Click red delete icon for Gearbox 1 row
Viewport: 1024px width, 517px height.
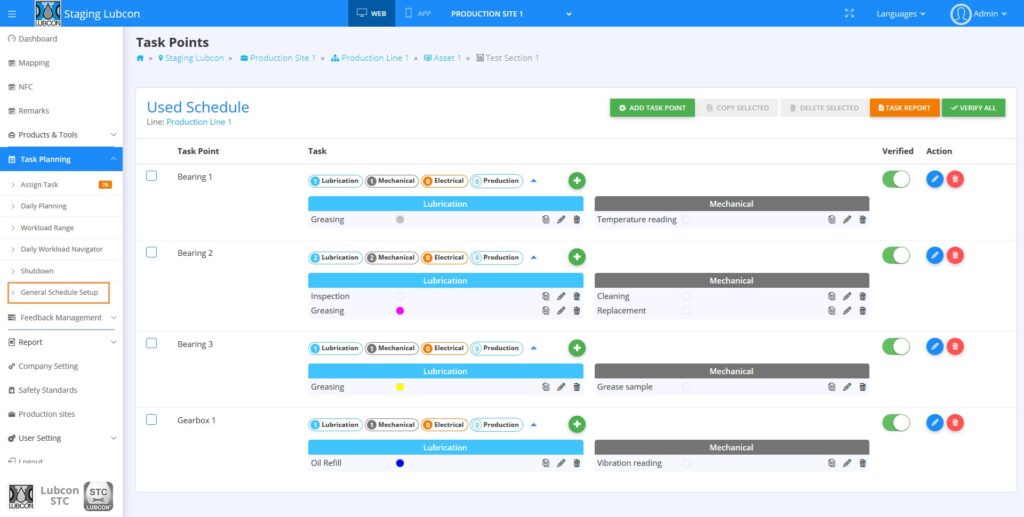click(x=955, y=423)
